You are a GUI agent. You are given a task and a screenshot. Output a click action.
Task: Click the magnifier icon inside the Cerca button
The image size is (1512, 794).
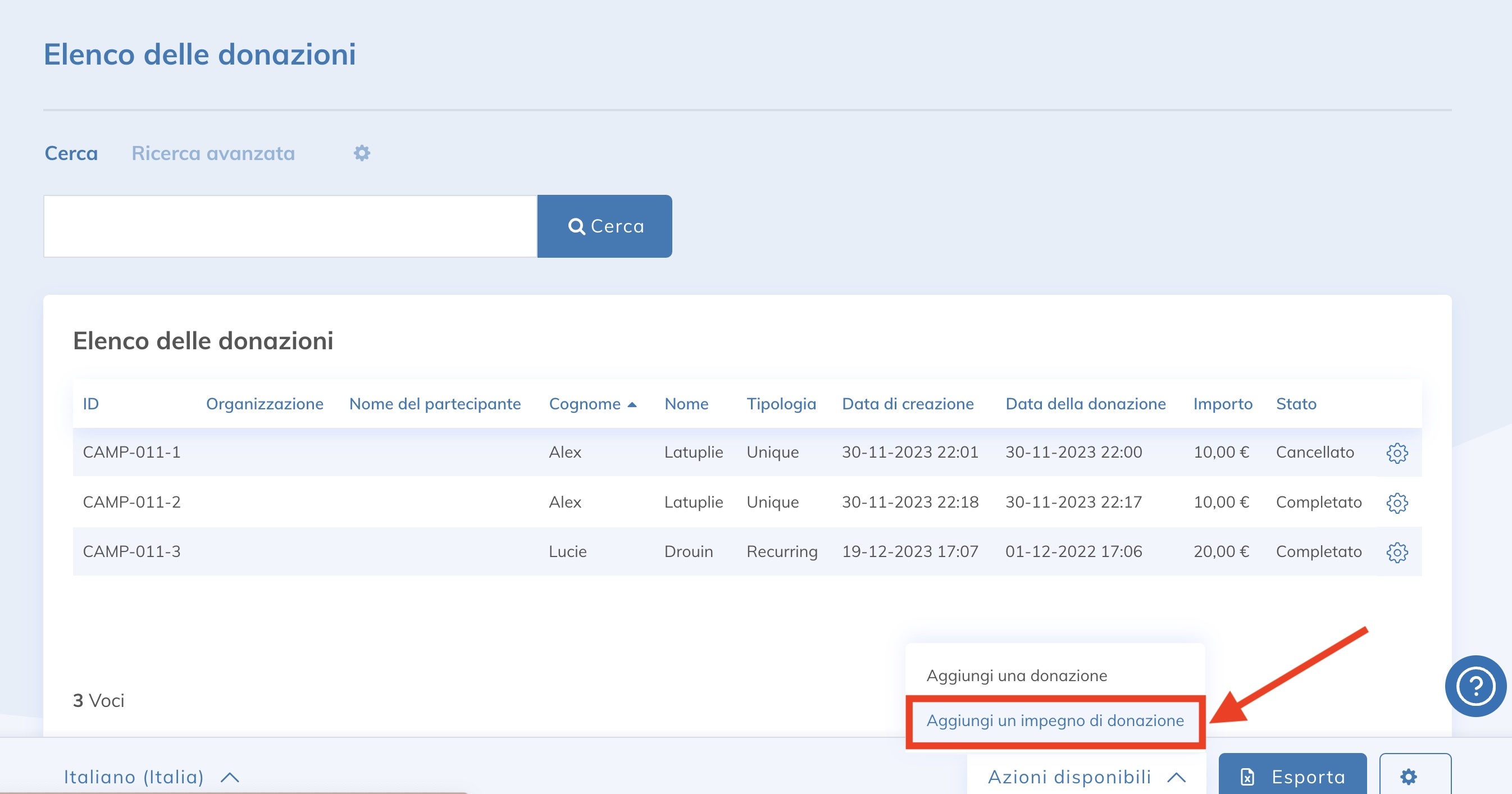[576, 226]
